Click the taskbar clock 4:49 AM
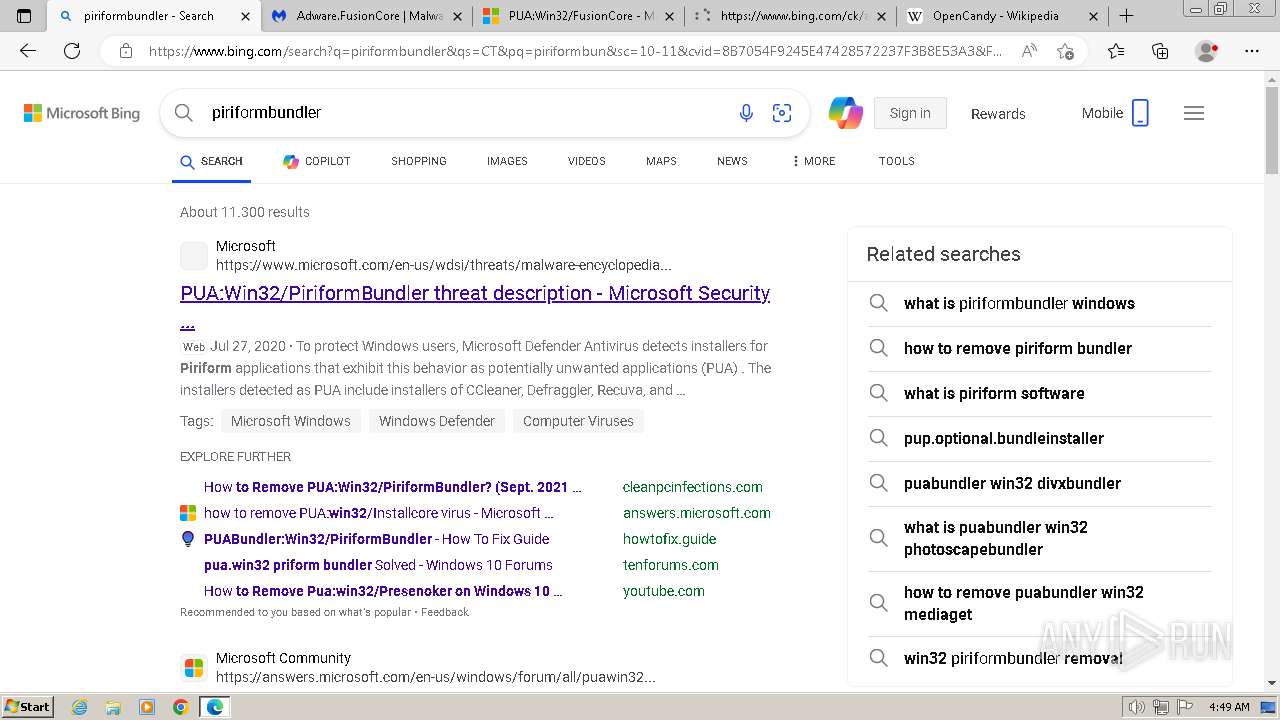Image resolution: width=1280 pixels, height=720 pixels. (x=1229, y=707)
